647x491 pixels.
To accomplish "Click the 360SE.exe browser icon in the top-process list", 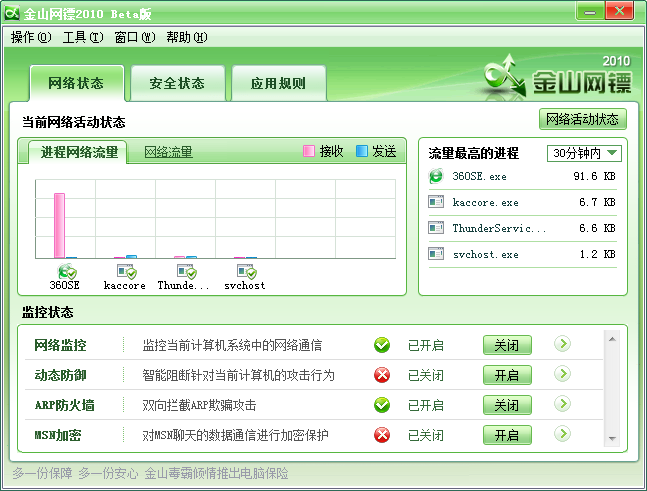I will (436, 176).
